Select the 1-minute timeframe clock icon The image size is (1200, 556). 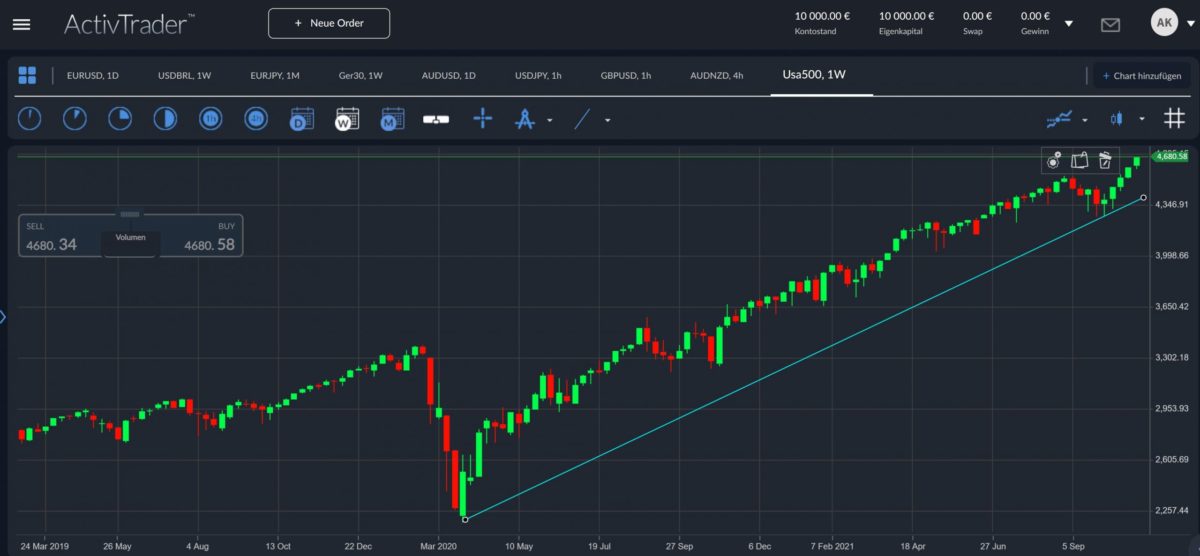(30, 119)
